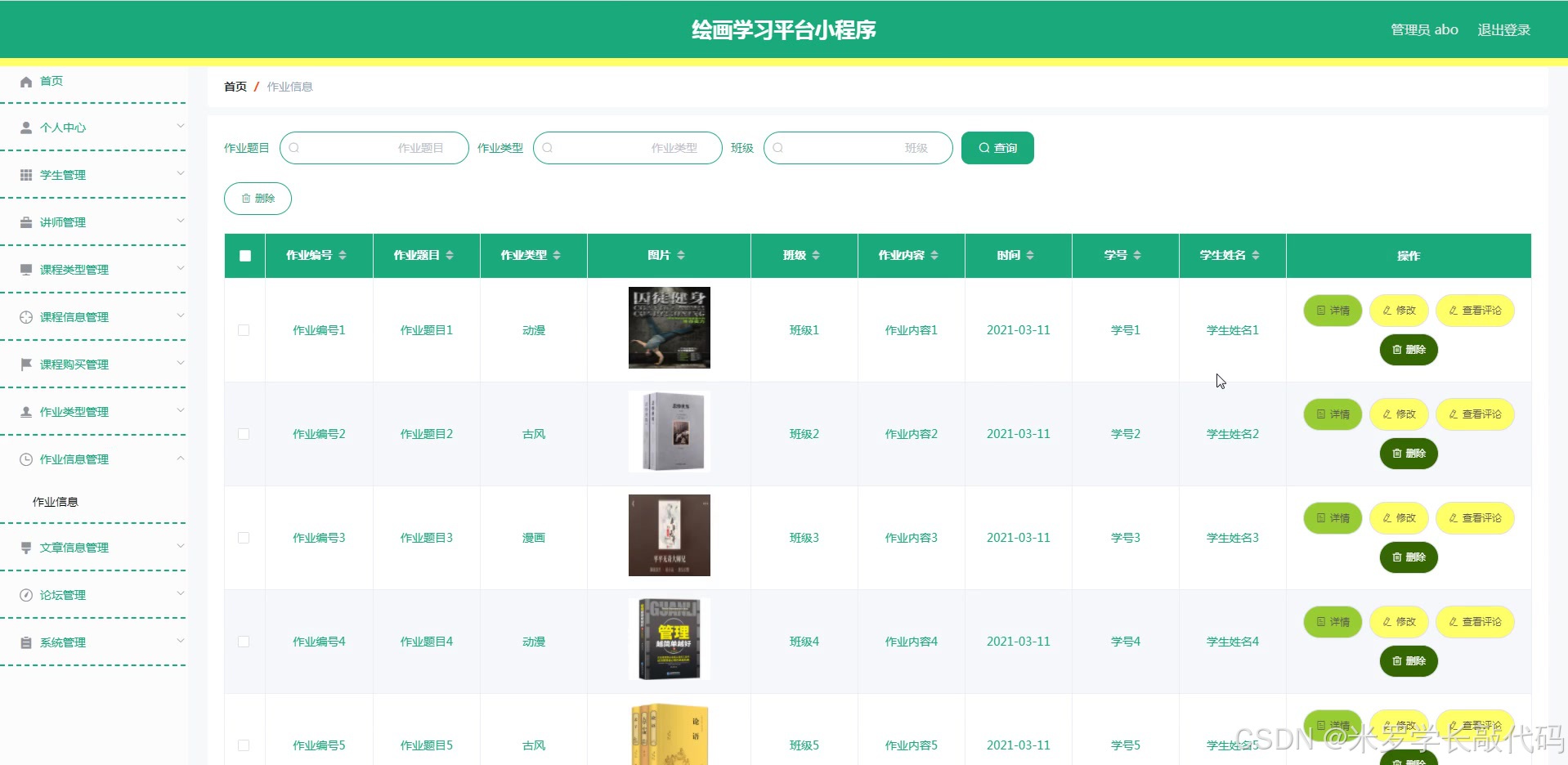Open the 系统管理 sidebar menu

(x=93, y=642)
